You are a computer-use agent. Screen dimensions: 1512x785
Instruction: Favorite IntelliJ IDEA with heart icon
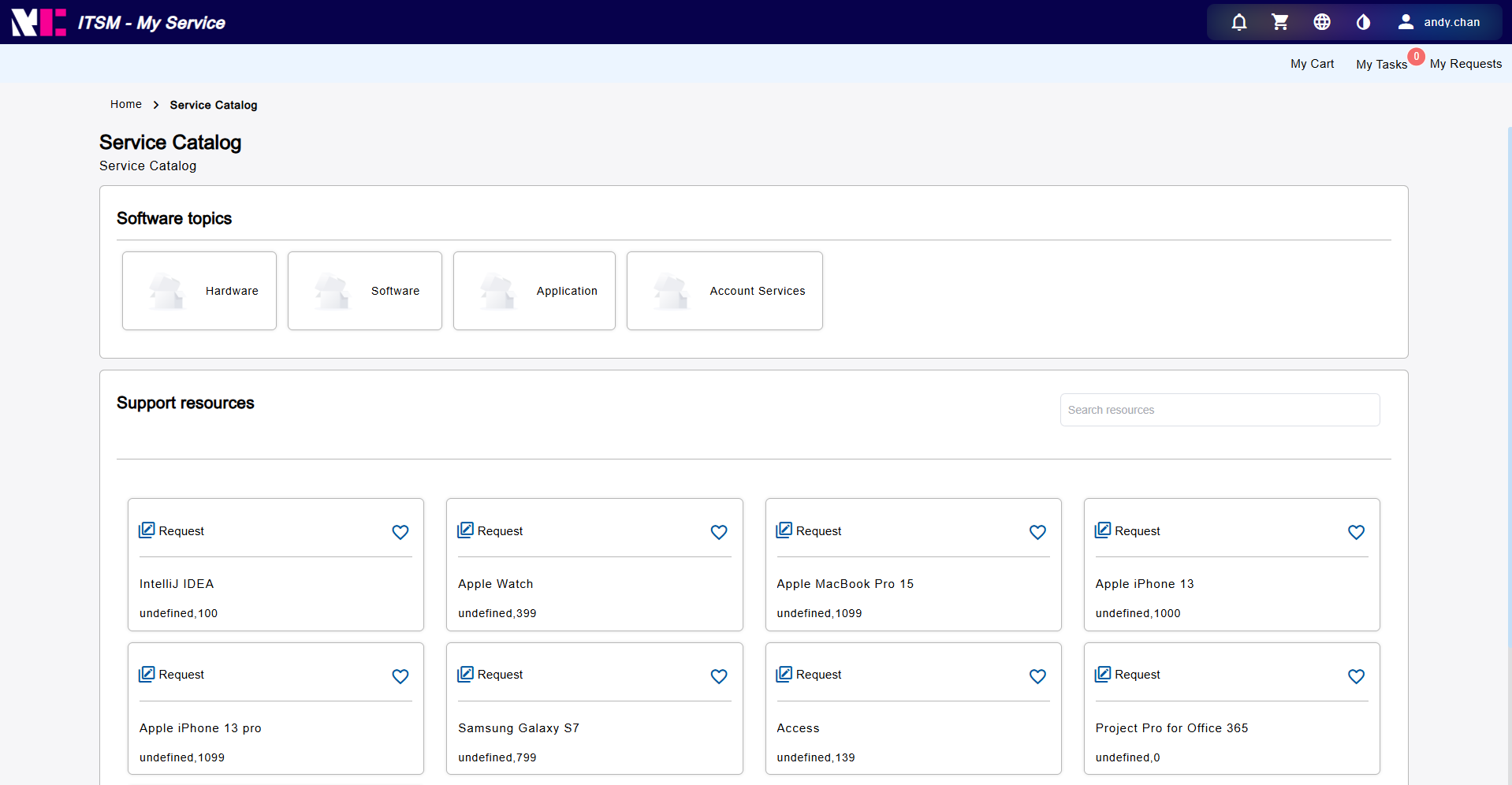(x=400, y=532)
